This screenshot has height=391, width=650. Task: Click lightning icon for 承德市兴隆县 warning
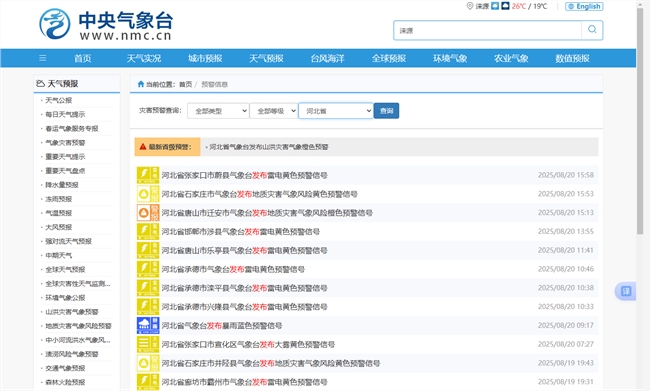(148, 306)
